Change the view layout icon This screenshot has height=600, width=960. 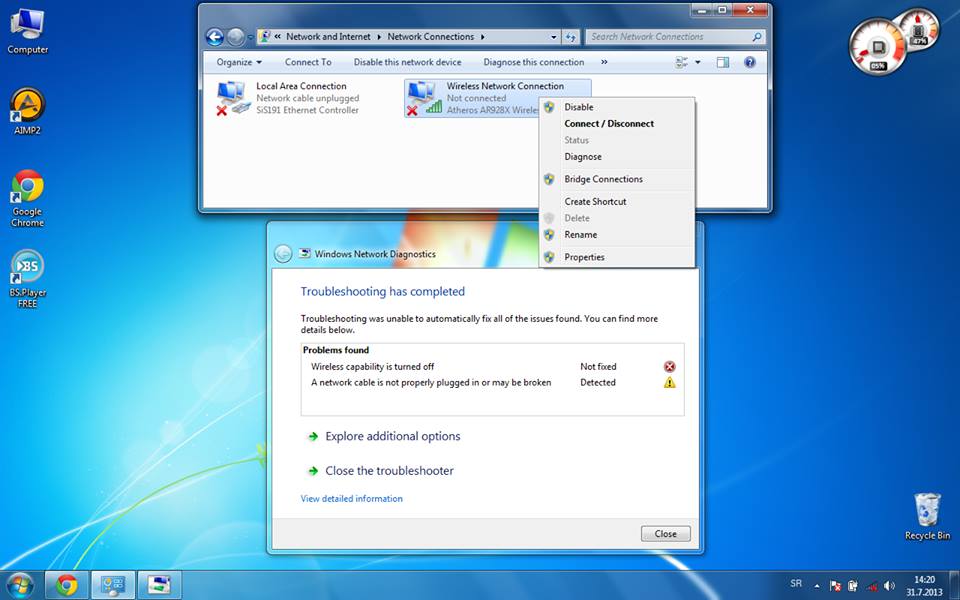(681, 62)
